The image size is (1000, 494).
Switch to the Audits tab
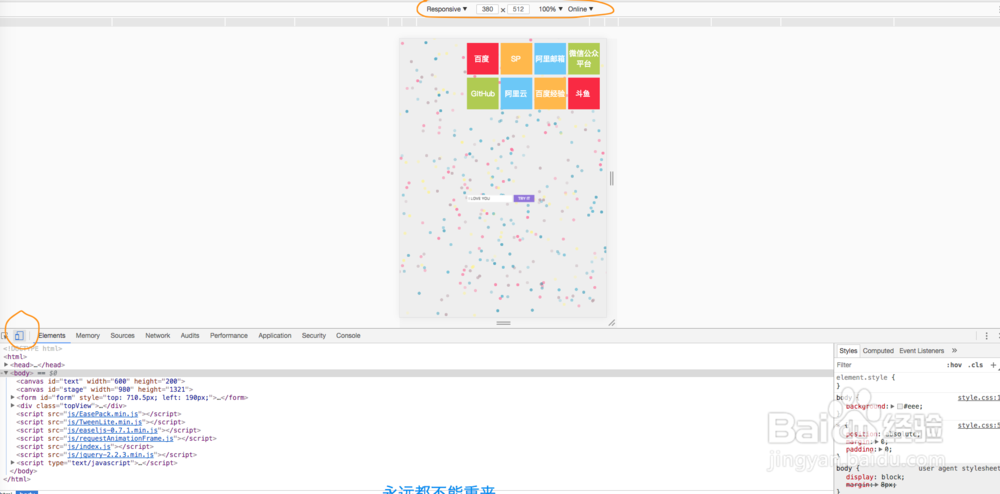click(x=190, y=335)
